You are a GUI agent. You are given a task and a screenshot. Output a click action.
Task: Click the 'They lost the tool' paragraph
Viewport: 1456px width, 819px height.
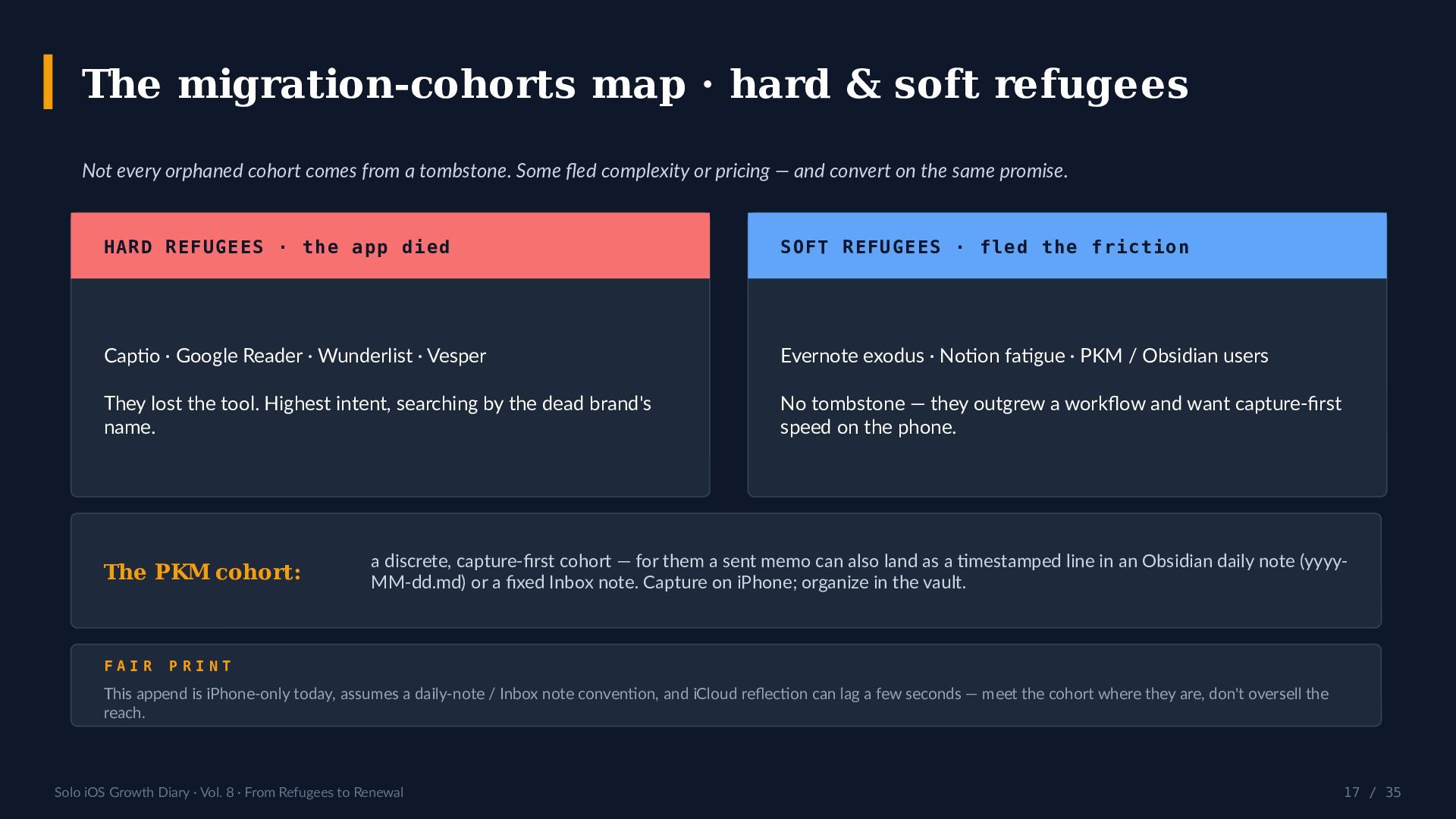[378, 415]
